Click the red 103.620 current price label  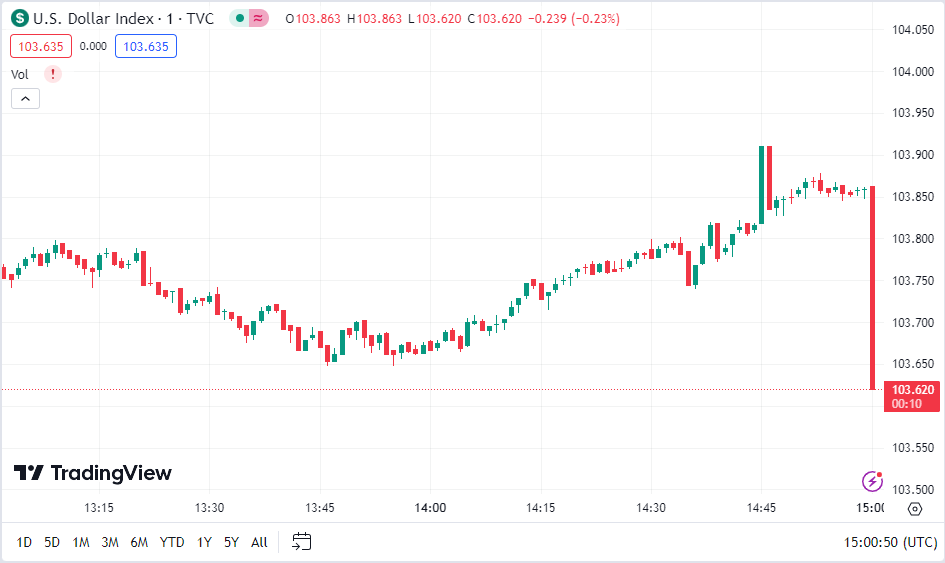tap(912, 390)
